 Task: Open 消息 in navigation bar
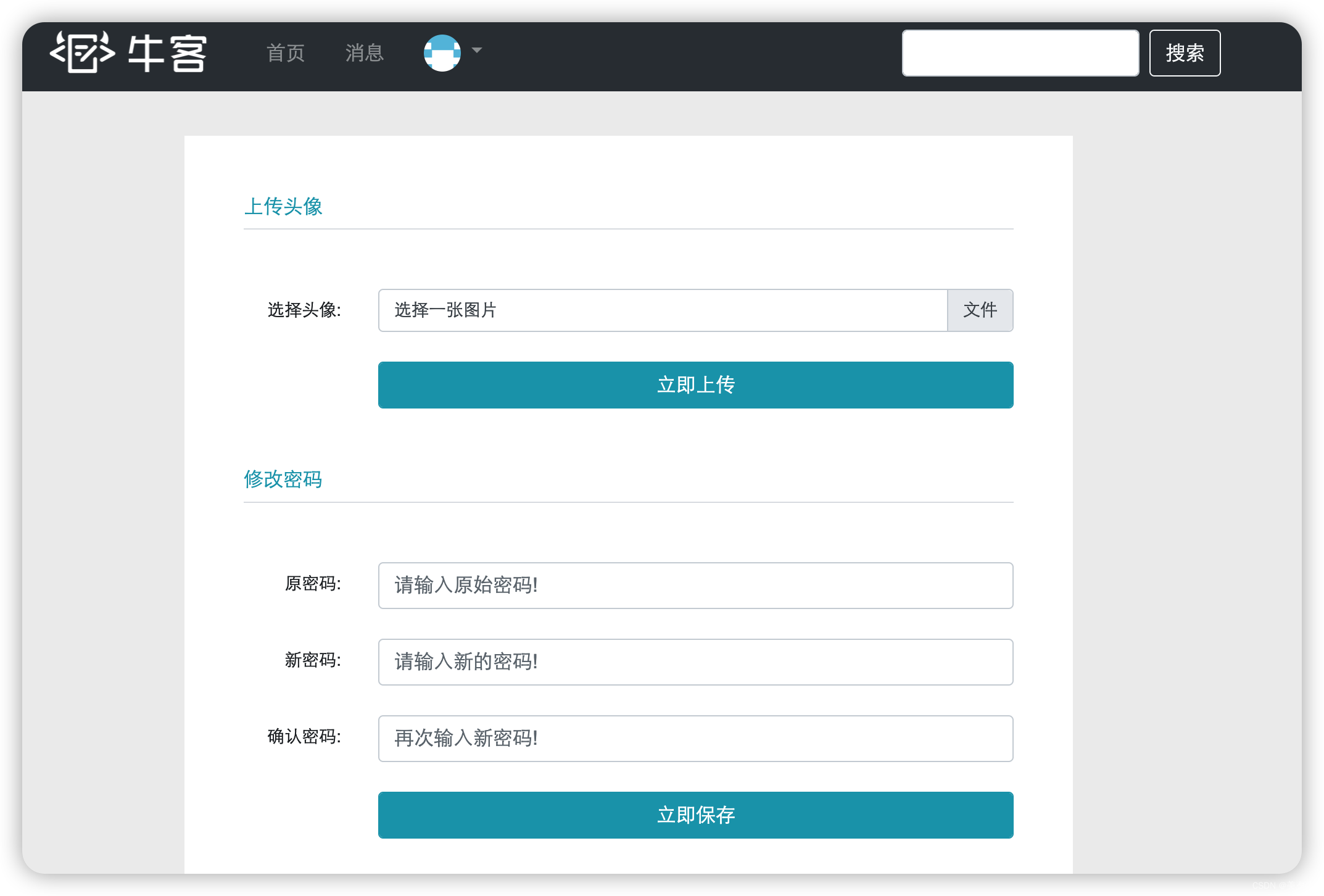point(365,53)
